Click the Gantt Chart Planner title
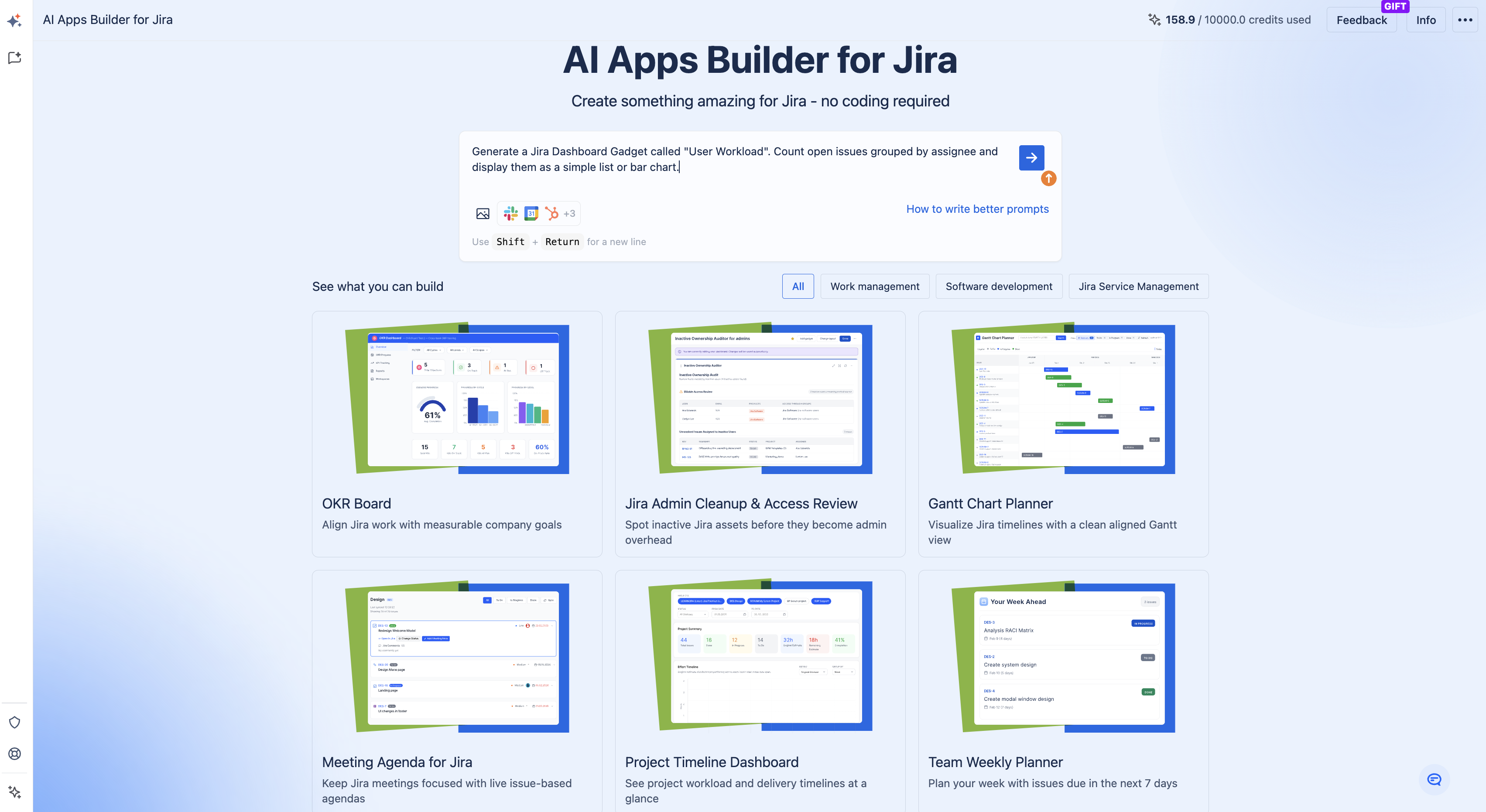This screenshot has height=812, width=1486. (x=990, y=503)
